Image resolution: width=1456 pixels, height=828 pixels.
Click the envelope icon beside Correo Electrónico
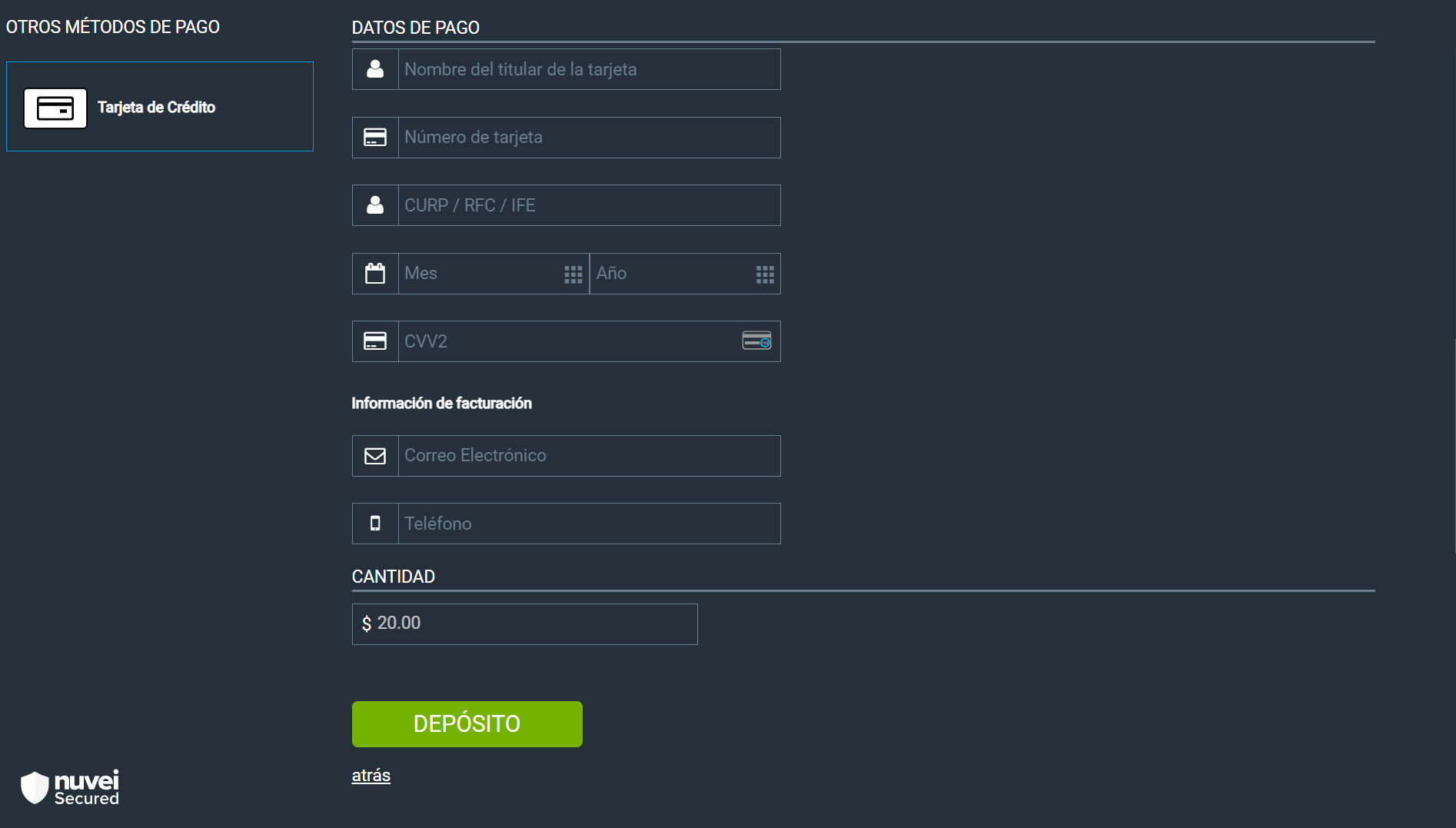click(375, 456)
